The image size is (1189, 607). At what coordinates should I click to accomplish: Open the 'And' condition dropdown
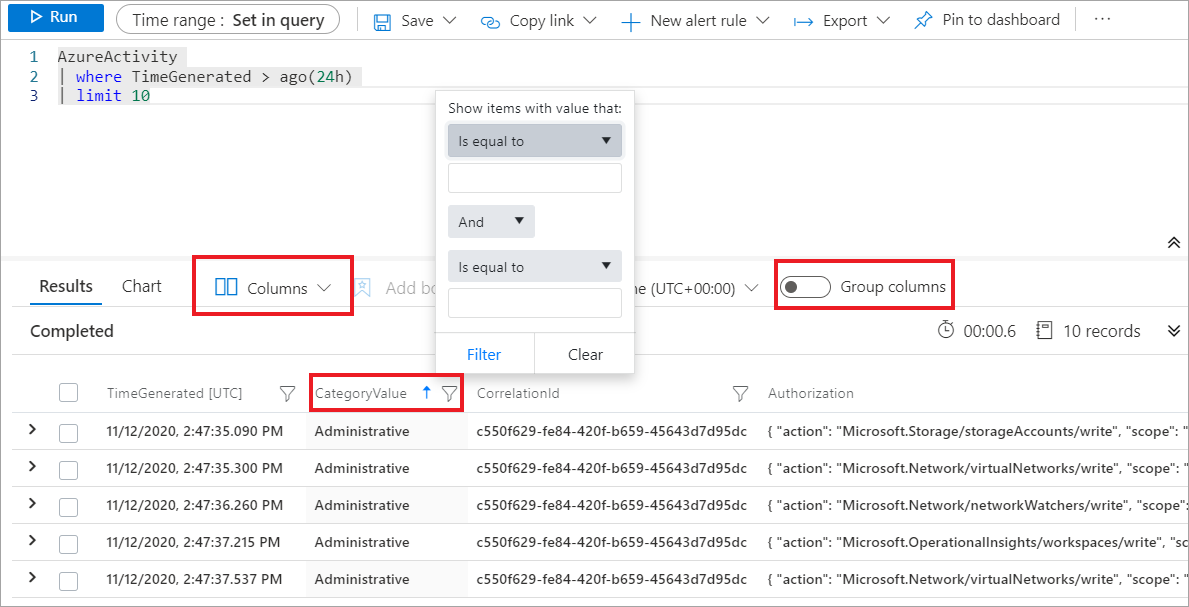490,221
